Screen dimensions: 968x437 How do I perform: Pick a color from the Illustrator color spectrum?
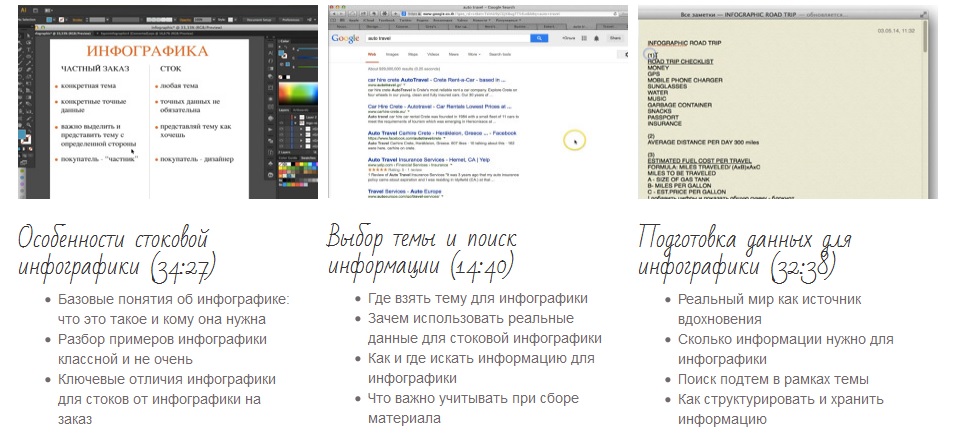click(297, 97)
